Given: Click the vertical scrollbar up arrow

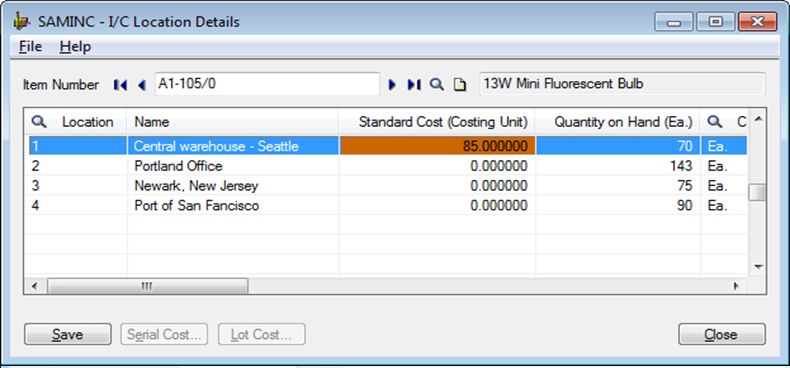Looking at the screenshot, I should pyautogui.click(x=757, y=118).
